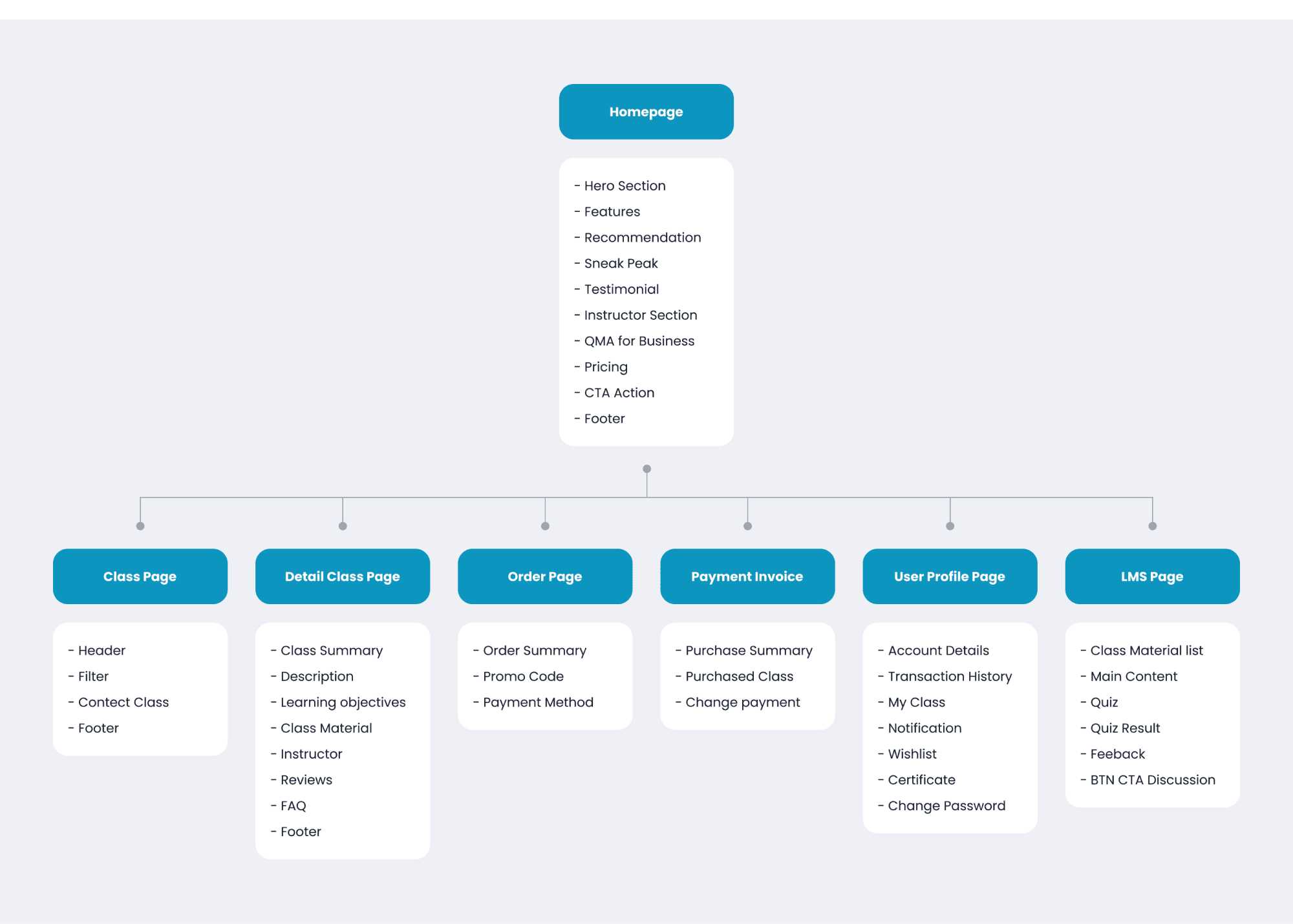Click the 'Hero Section' item
This screenshot has height=924, width=1293.
click(x=620, y=186)
